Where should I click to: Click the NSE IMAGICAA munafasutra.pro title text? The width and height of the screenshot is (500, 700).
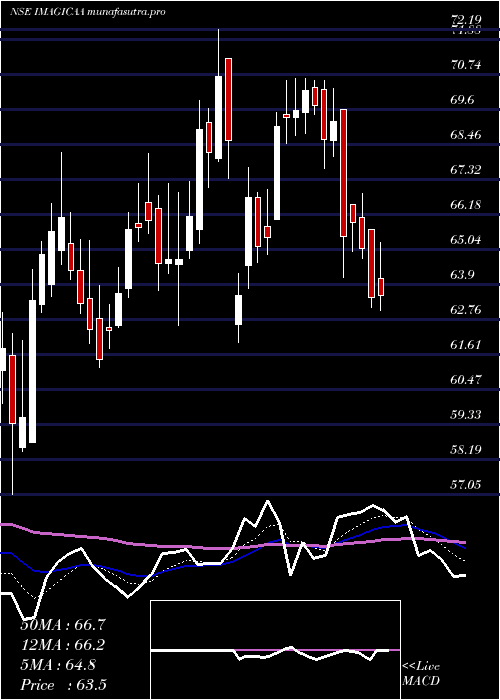click(x=88, y=12)
